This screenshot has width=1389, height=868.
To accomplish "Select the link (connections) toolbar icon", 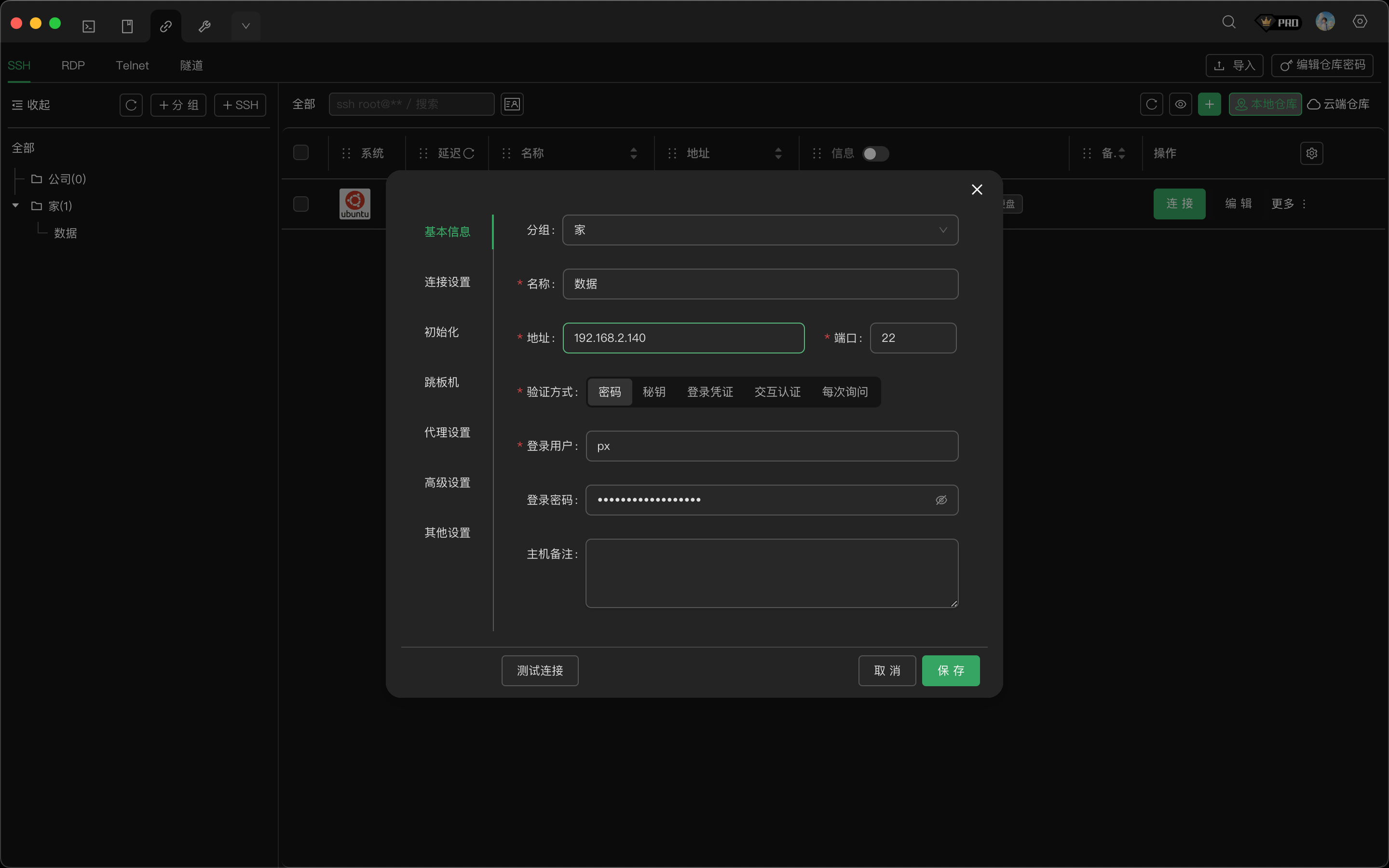I will (166, 25).
